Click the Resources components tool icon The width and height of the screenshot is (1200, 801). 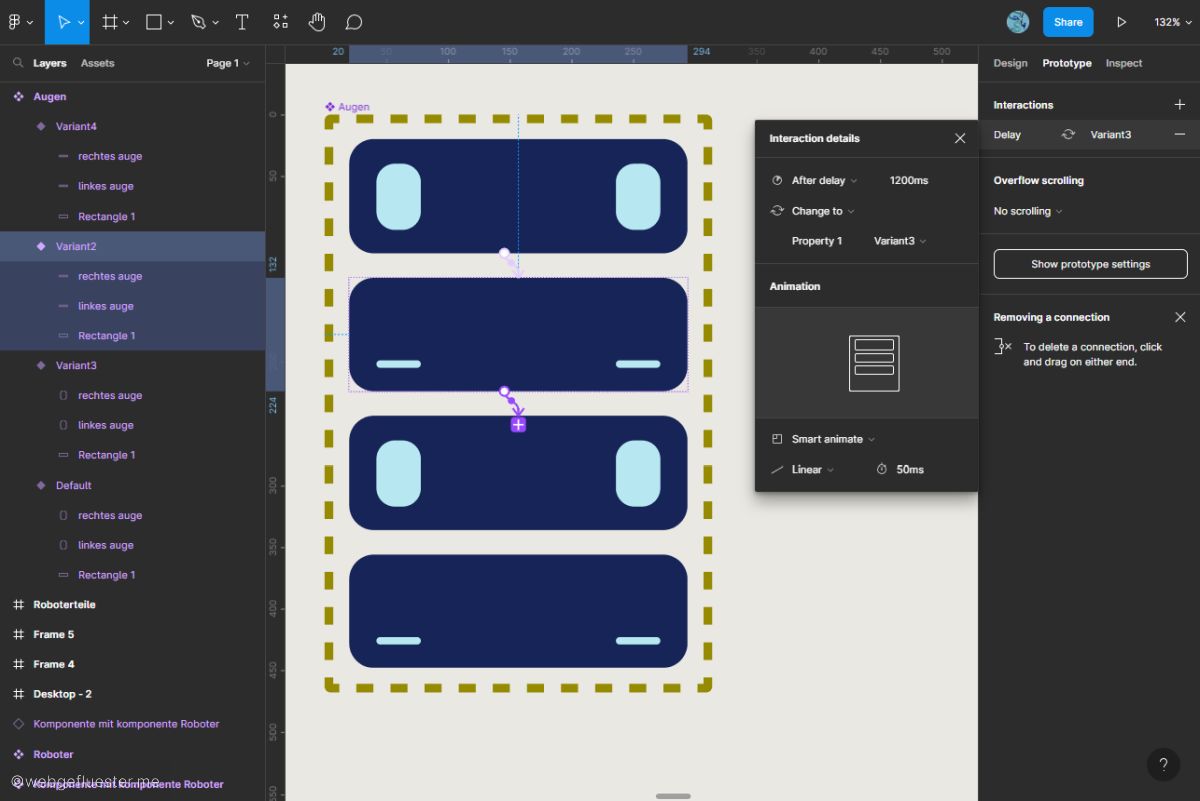tap(280, 22)
